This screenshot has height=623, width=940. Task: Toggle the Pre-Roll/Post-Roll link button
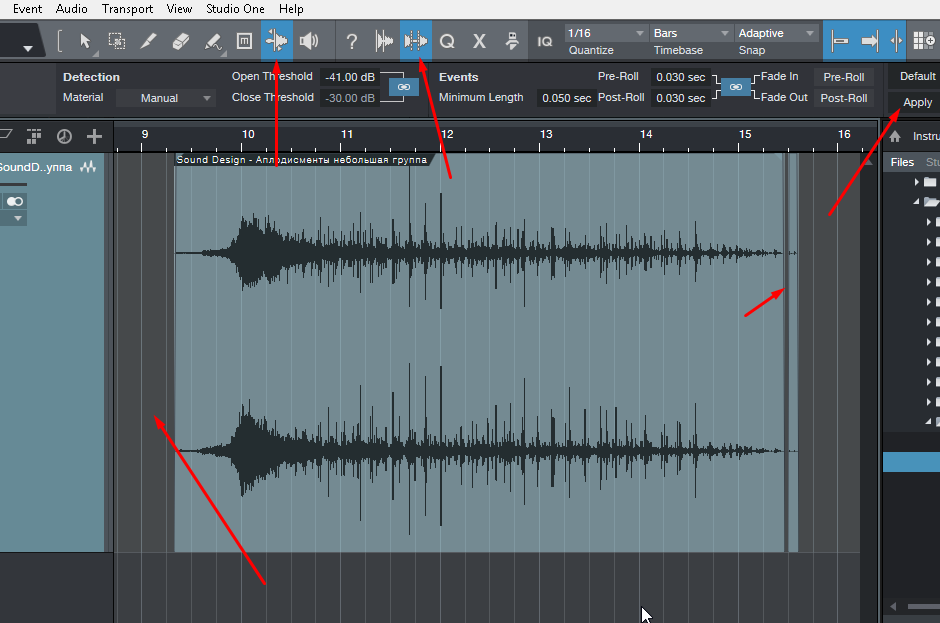[x=736, y=87]
